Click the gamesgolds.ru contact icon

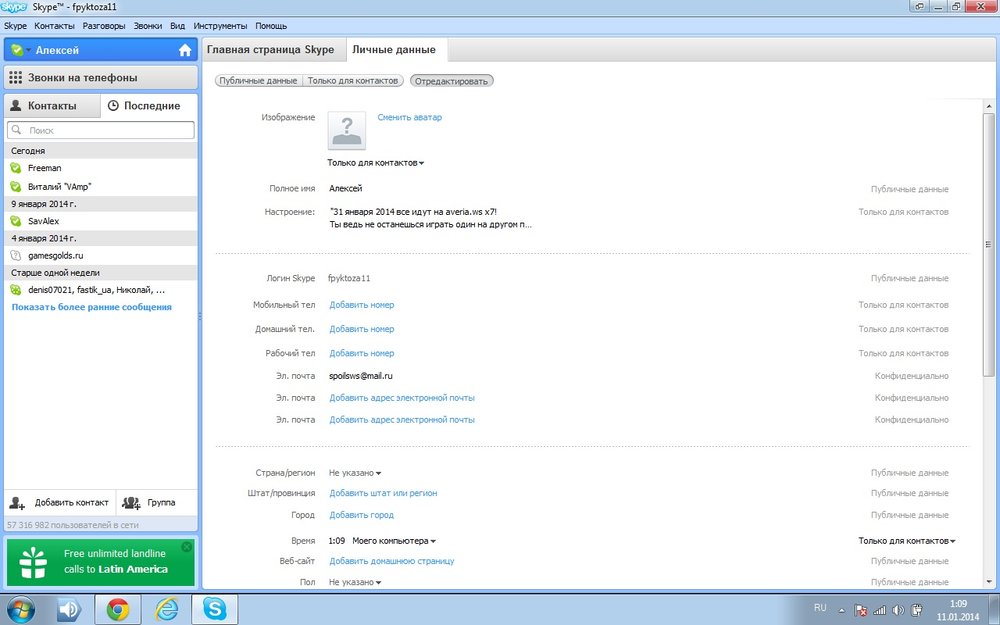pos(16,255)
